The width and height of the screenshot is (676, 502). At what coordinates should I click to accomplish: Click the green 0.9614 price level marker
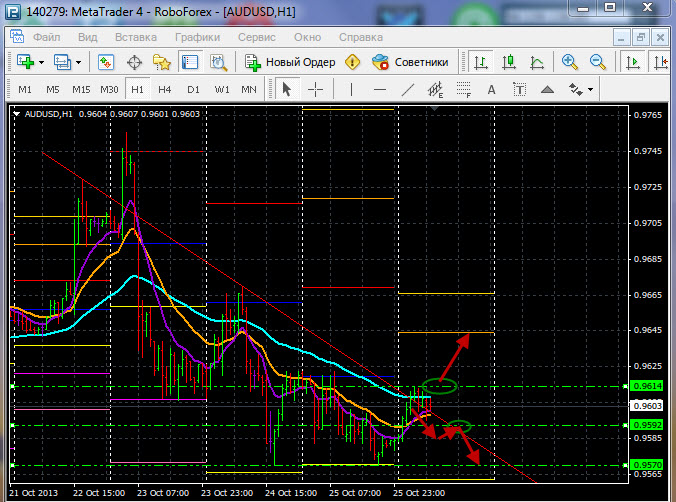coord(646,386)
